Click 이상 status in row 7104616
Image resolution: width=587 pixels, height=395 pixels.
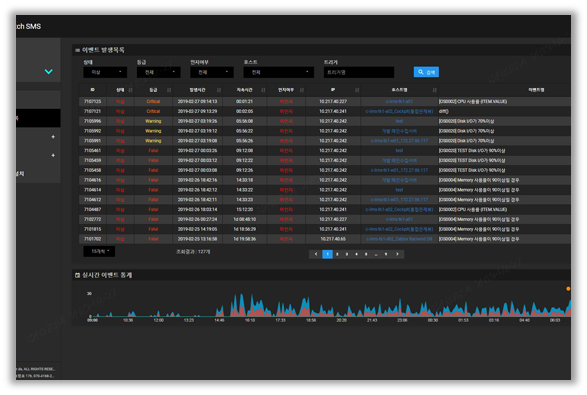point(120,180)
